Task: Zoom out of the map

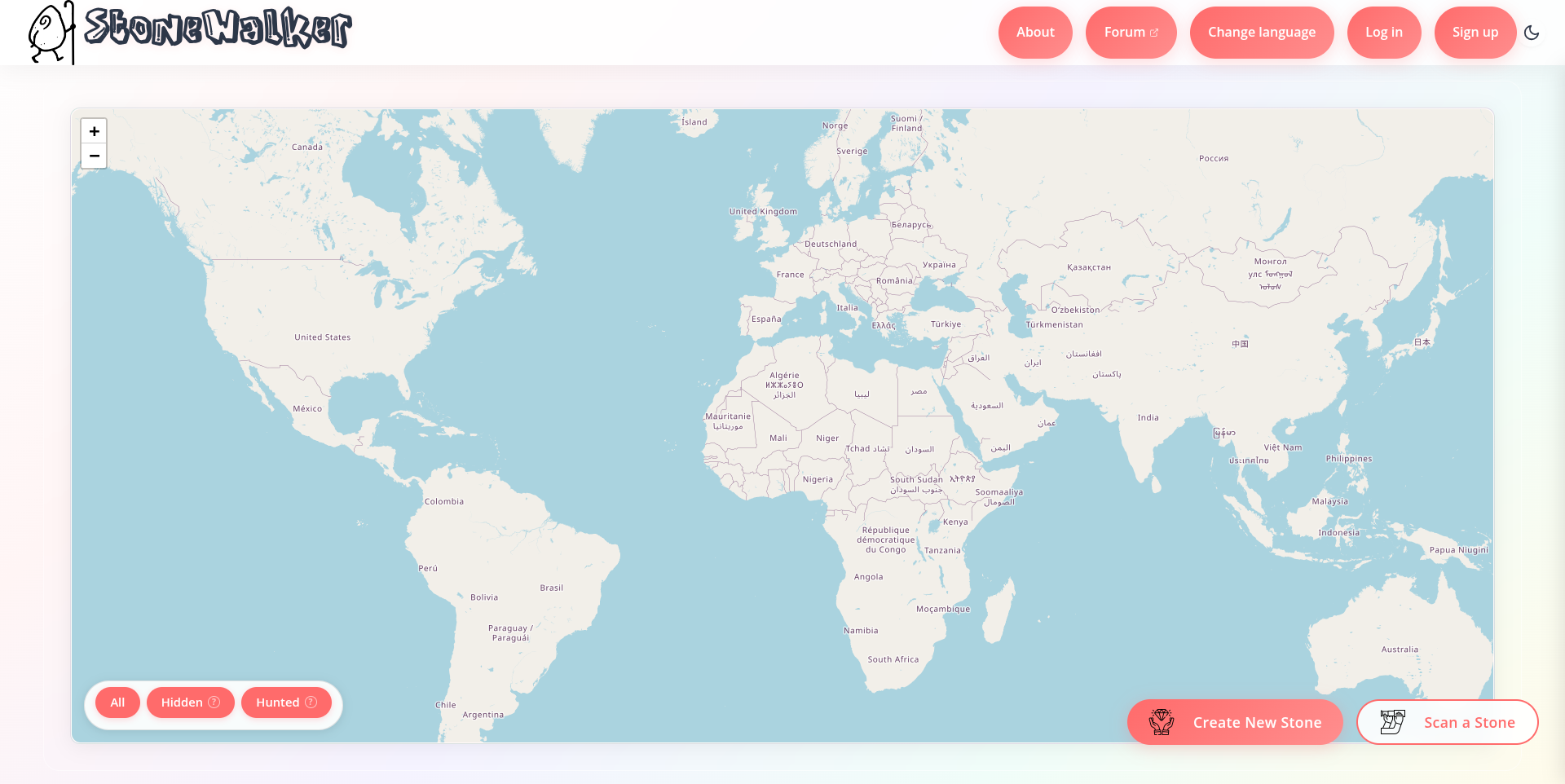Action: 94,156
